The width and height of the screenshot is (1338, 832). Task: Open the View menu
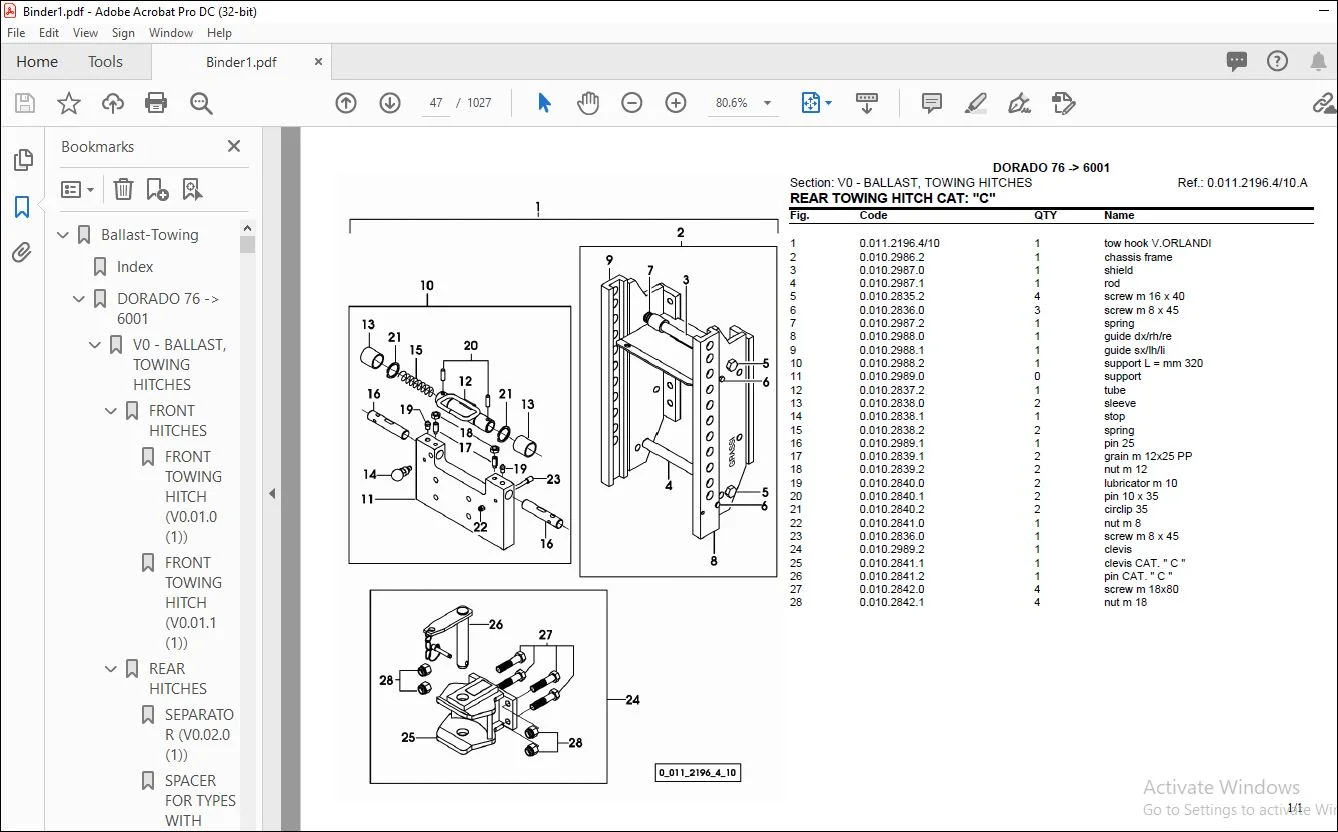click(x=85, y=33)
